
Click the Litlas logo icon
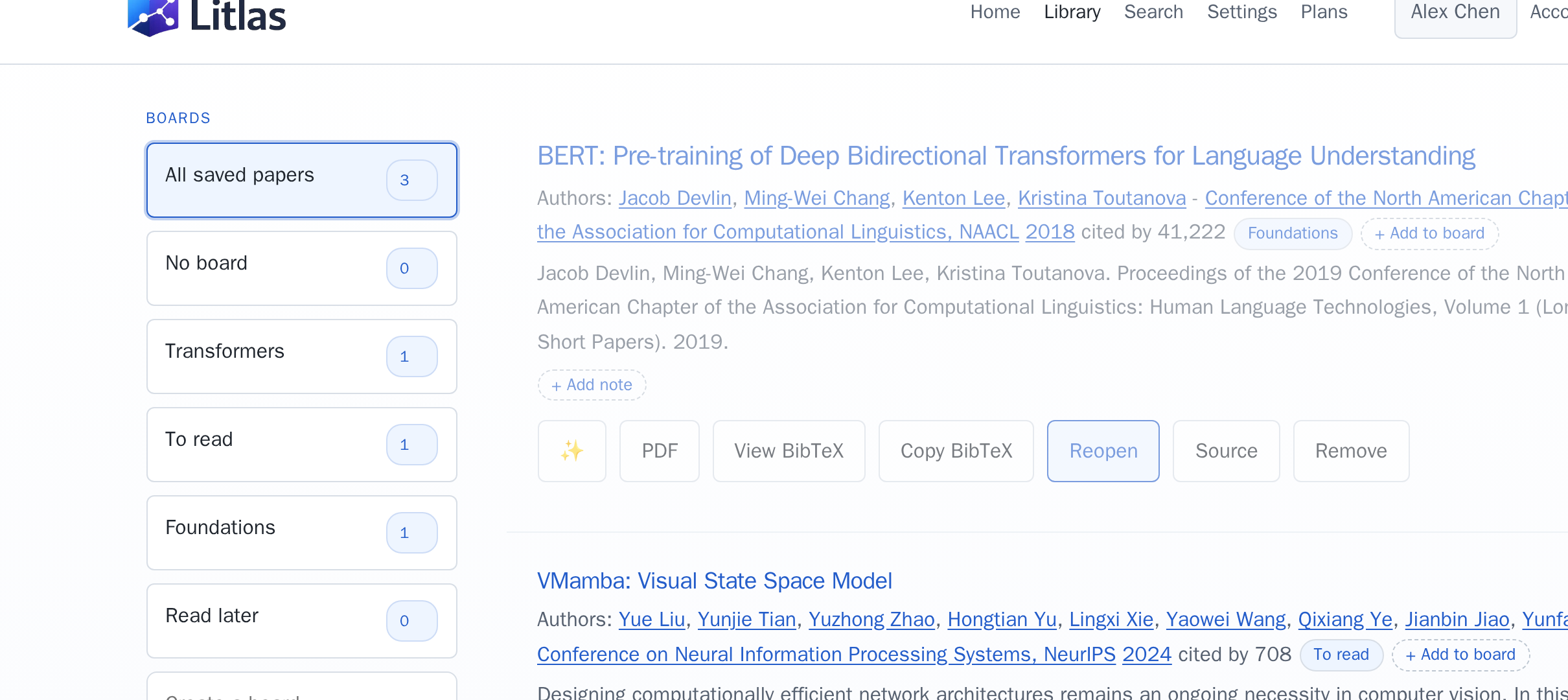coord(153,17)
